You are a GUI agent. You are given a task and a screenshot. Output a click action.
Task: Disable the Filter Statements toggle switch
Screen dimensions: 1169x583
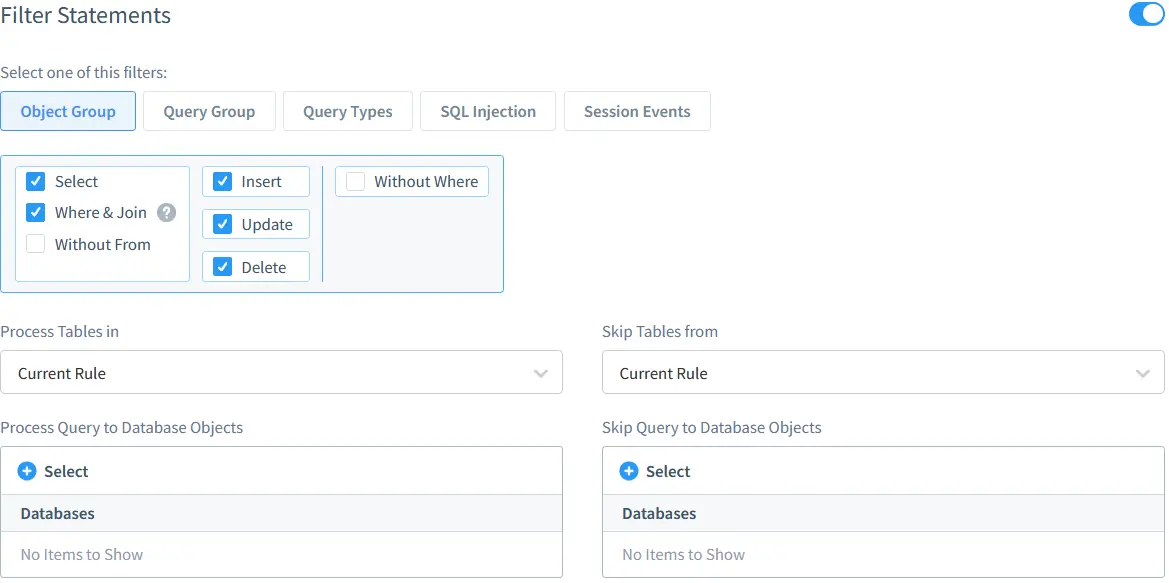point(1146,14)
